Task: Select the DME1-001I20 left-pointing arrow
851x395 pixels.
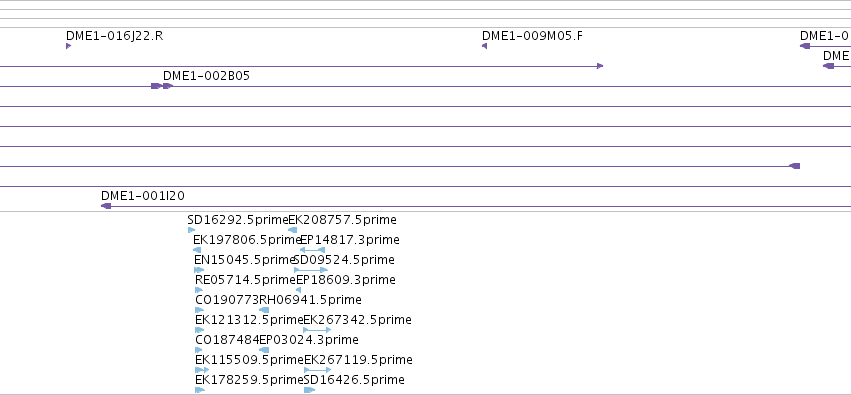Action: coord(106,206)
